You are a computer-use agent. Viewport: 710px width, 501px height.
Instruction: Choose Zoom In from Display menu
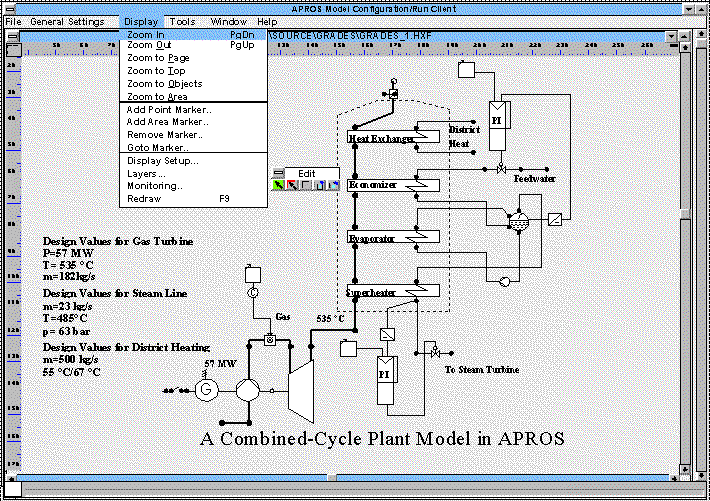click(193, 34)
